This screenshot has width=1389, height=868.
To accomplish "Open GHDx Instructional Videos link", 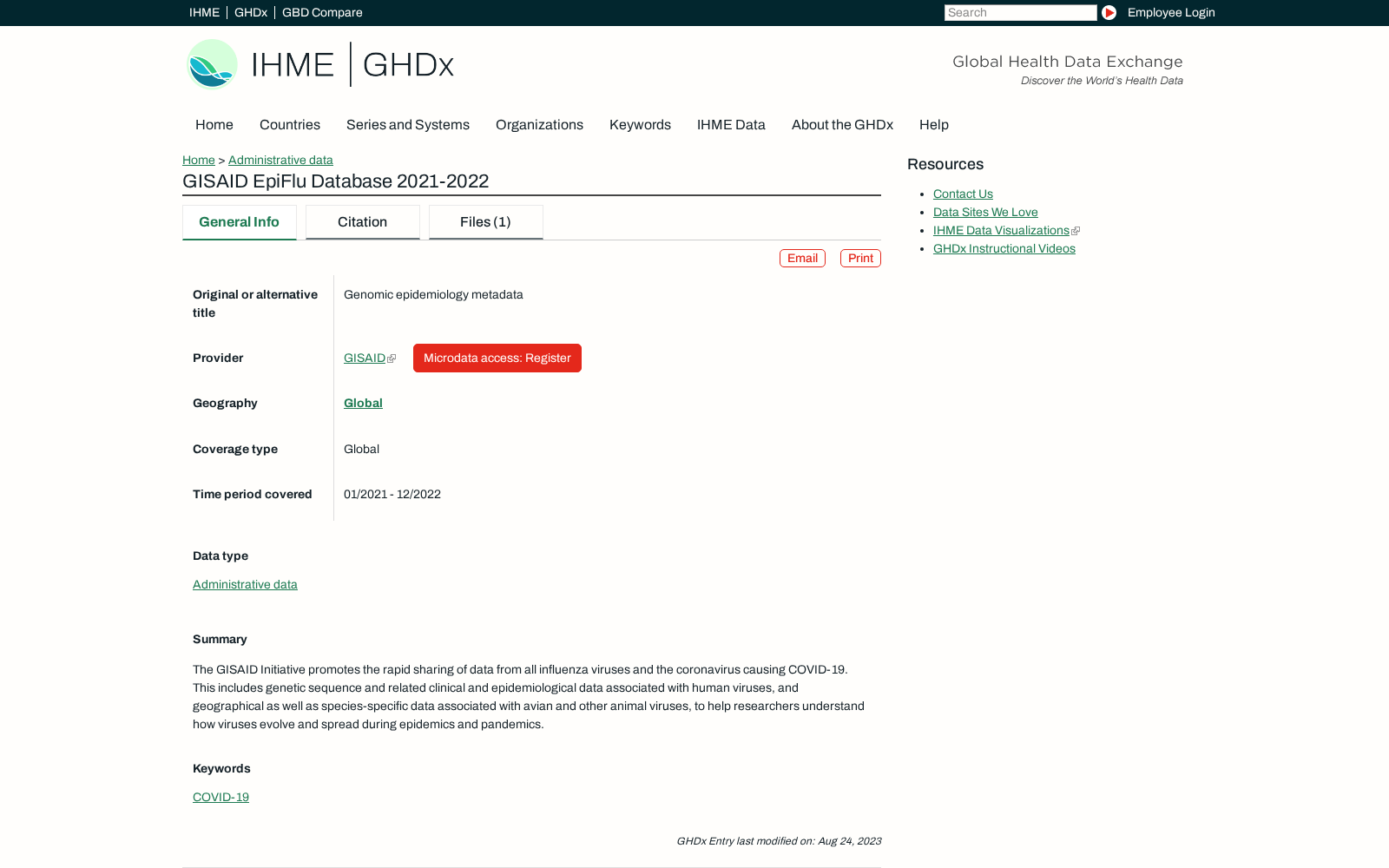I will (1004, 249).
